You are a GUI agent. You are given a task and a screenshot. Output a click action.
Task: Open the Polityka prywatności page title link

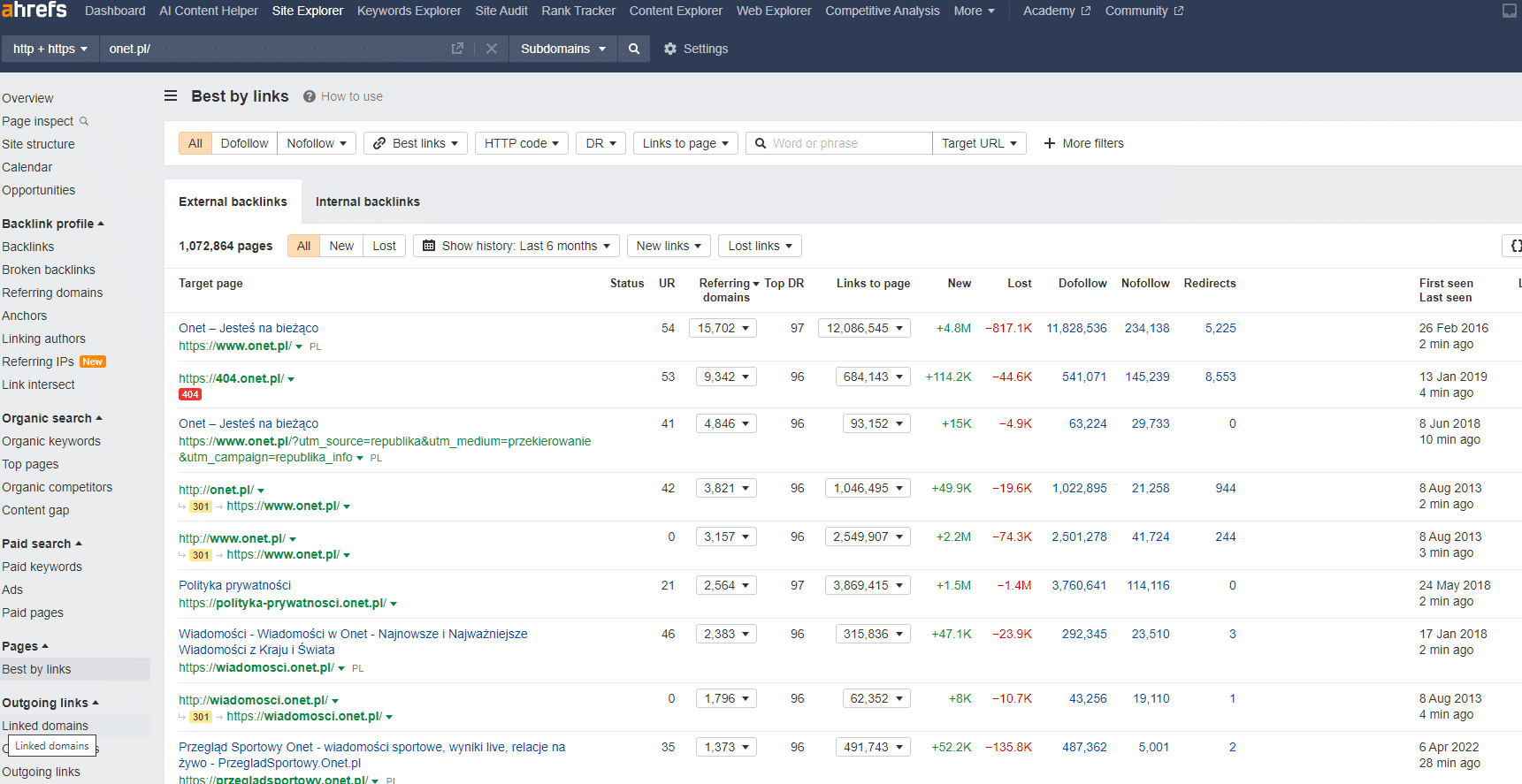pos(234,585)
